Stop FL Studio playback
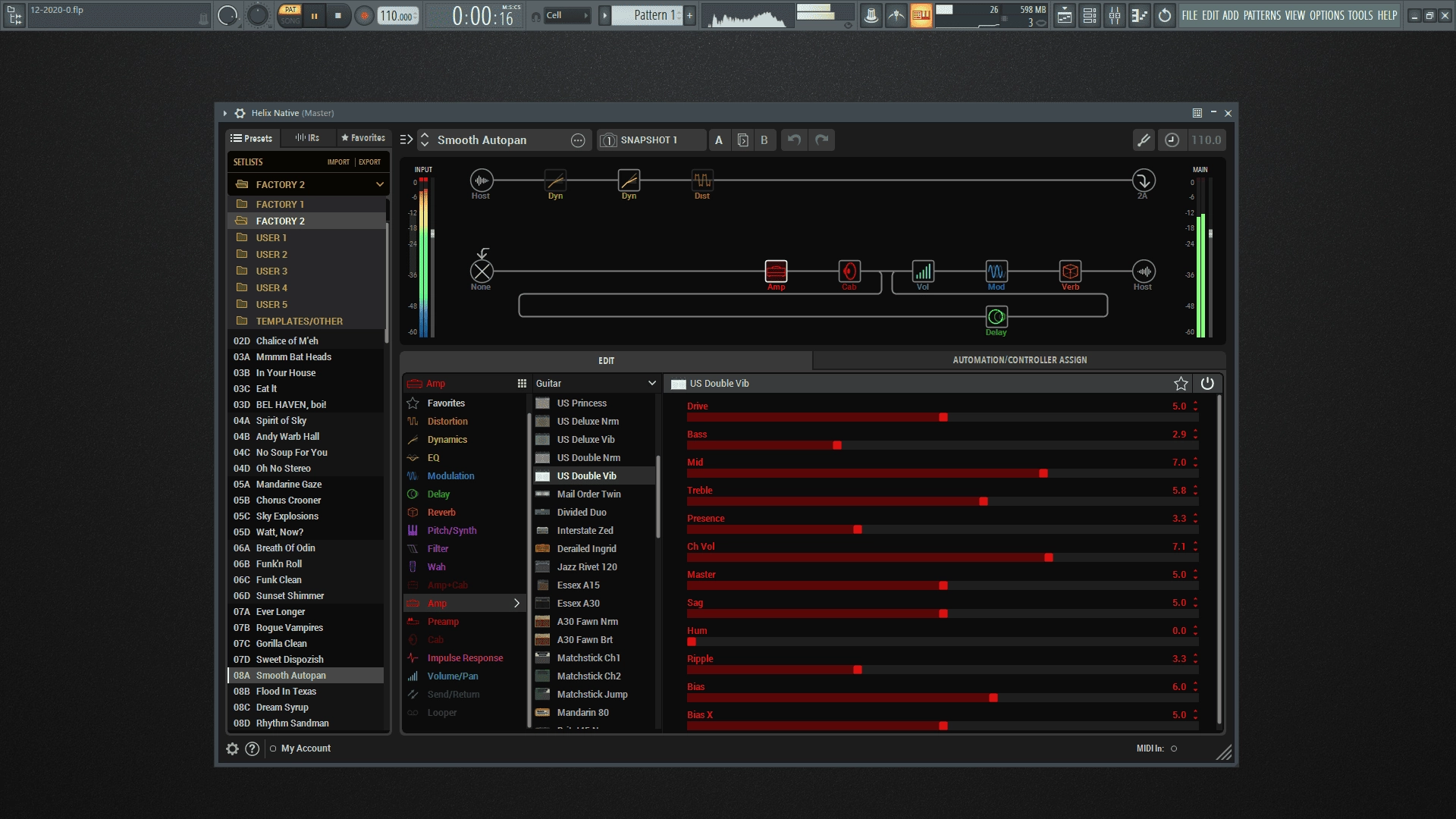Screen dimensions: 1456x819 338,15
